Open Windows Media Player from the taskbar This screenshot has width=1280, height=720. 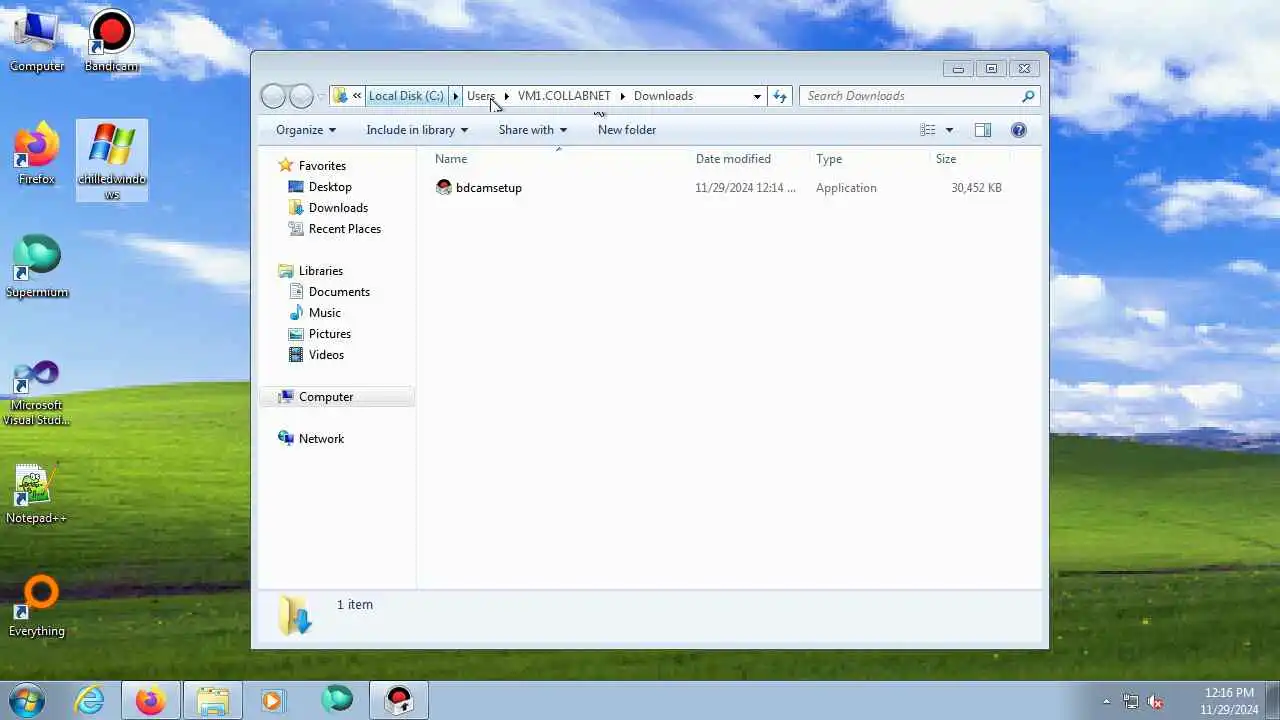click(273, 700)
